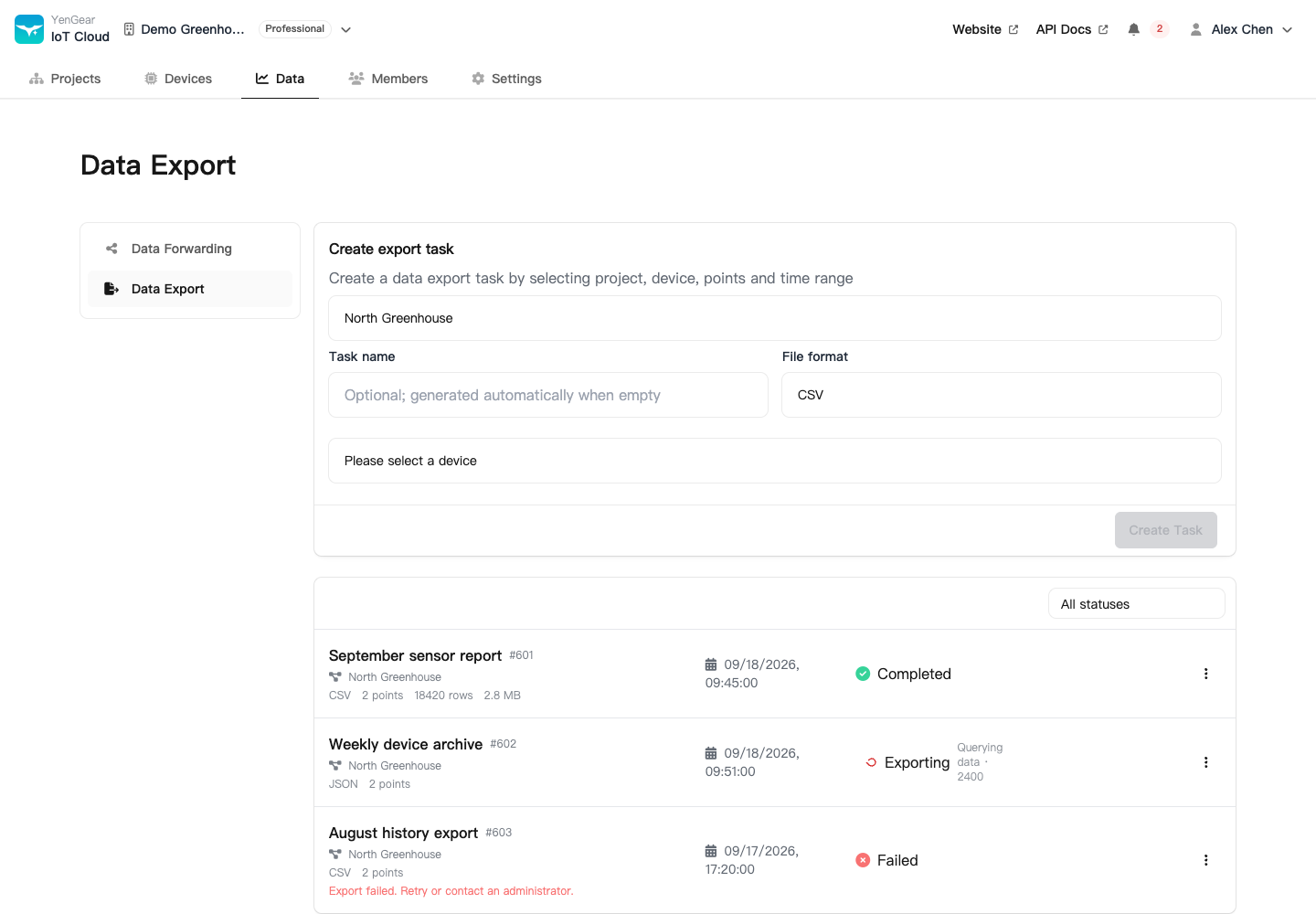Switch to the Projects tab
This screenshot has width=1316, height=914.
(65, 79)
